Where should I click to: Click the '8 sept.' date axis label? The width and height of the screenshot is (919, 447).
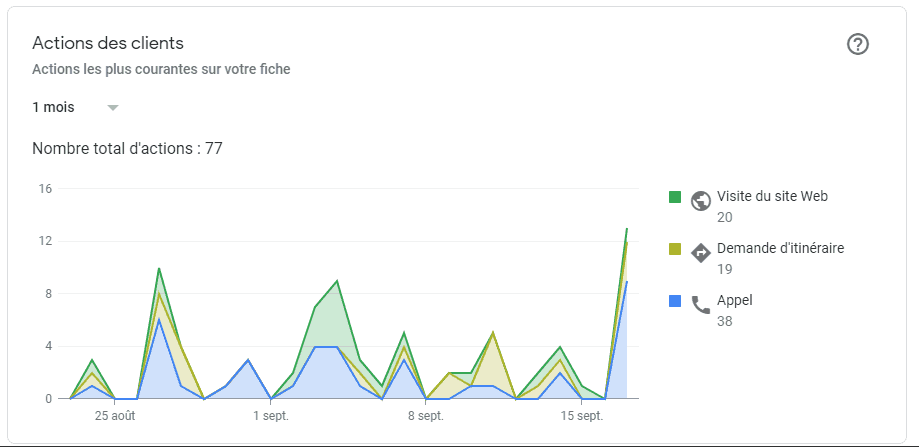point(426,415)
